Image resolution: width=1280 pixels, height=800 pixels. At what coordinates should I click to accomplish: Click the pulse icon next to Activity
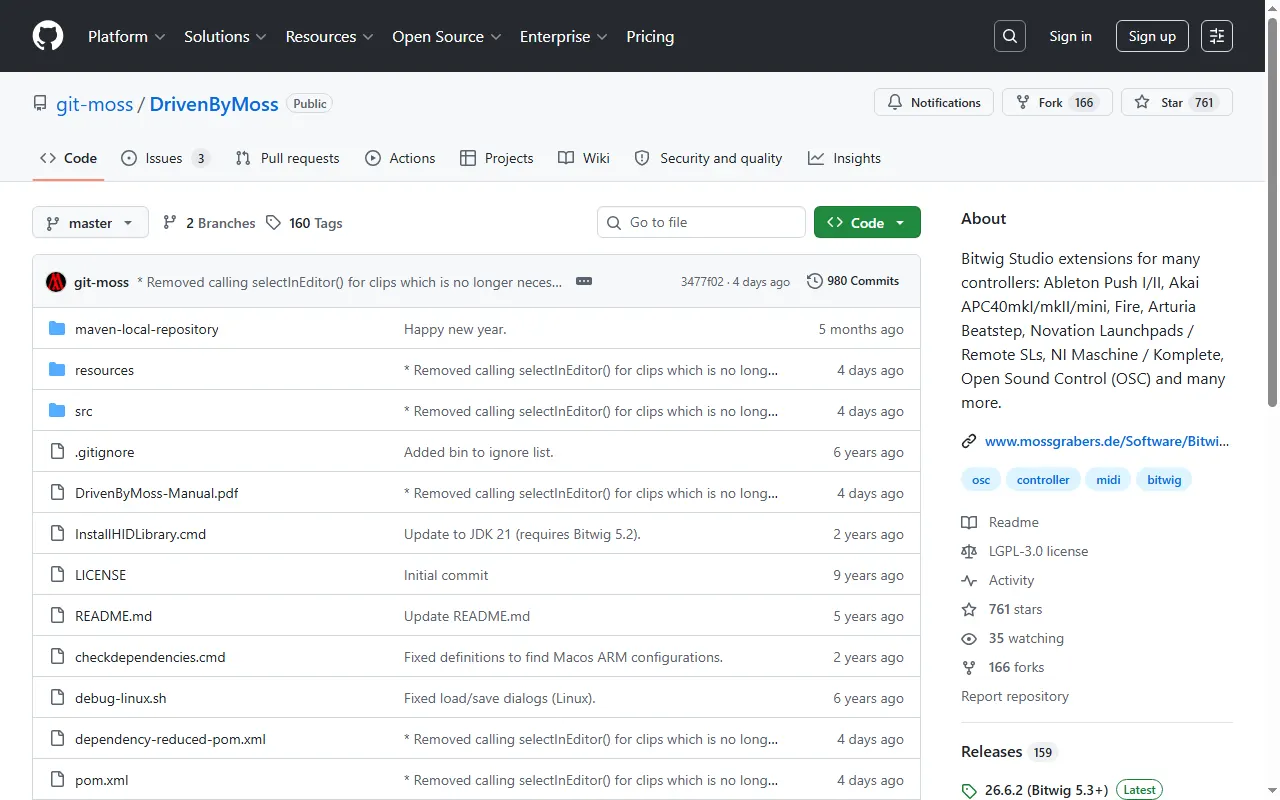tap(969, 580)
